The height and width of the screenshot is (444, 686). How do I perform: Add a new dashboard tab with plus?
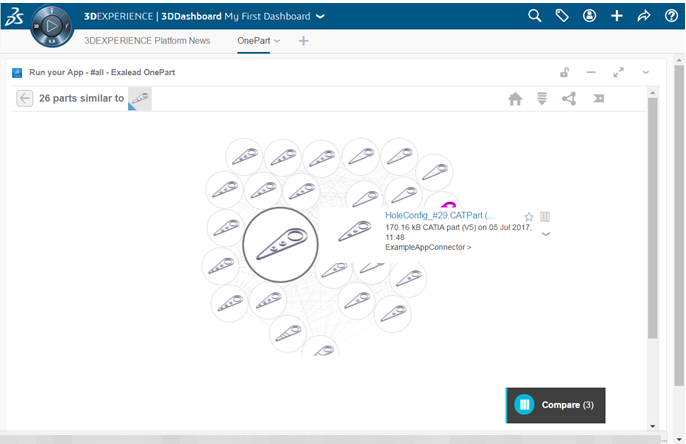point(303,41)
